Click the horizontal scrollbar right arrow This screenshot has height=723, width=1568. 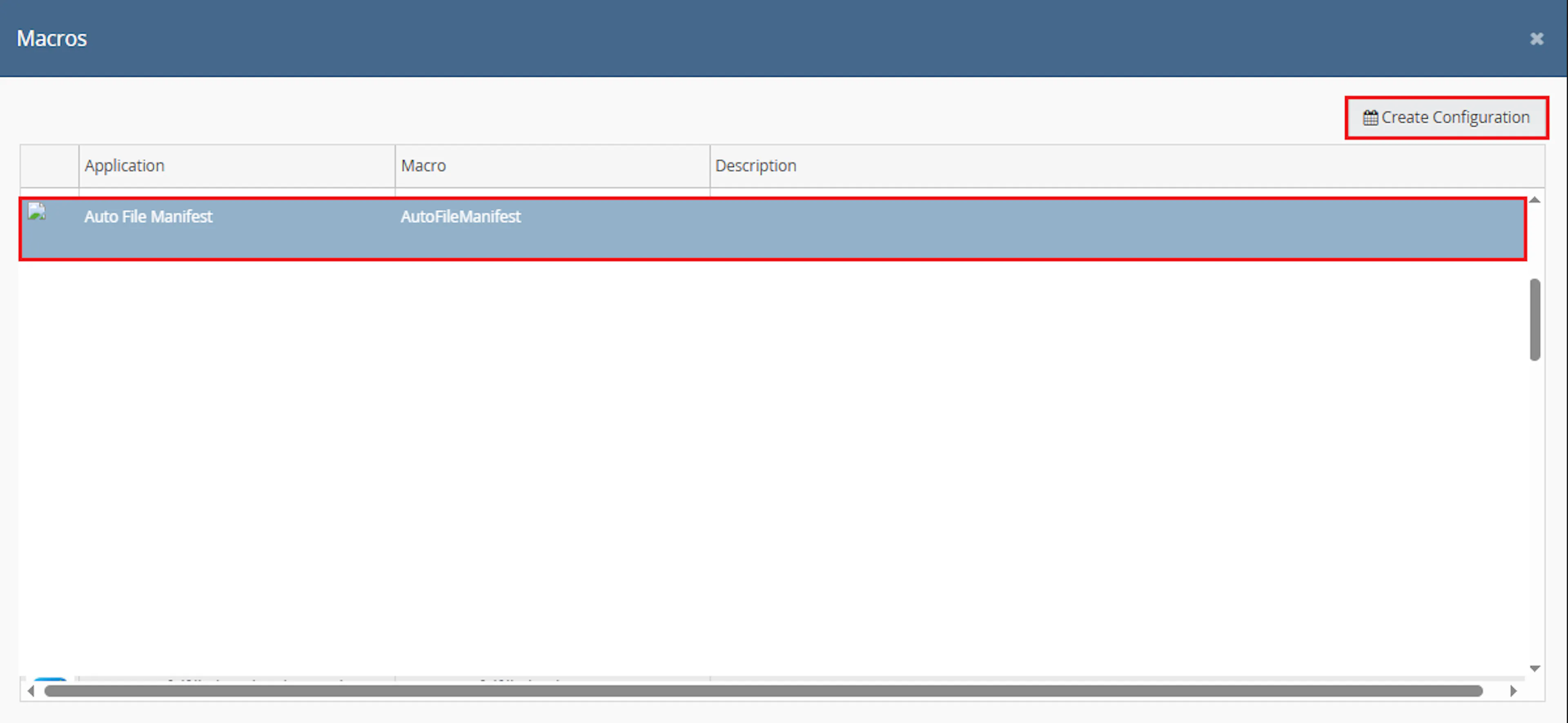[1514, 691]
